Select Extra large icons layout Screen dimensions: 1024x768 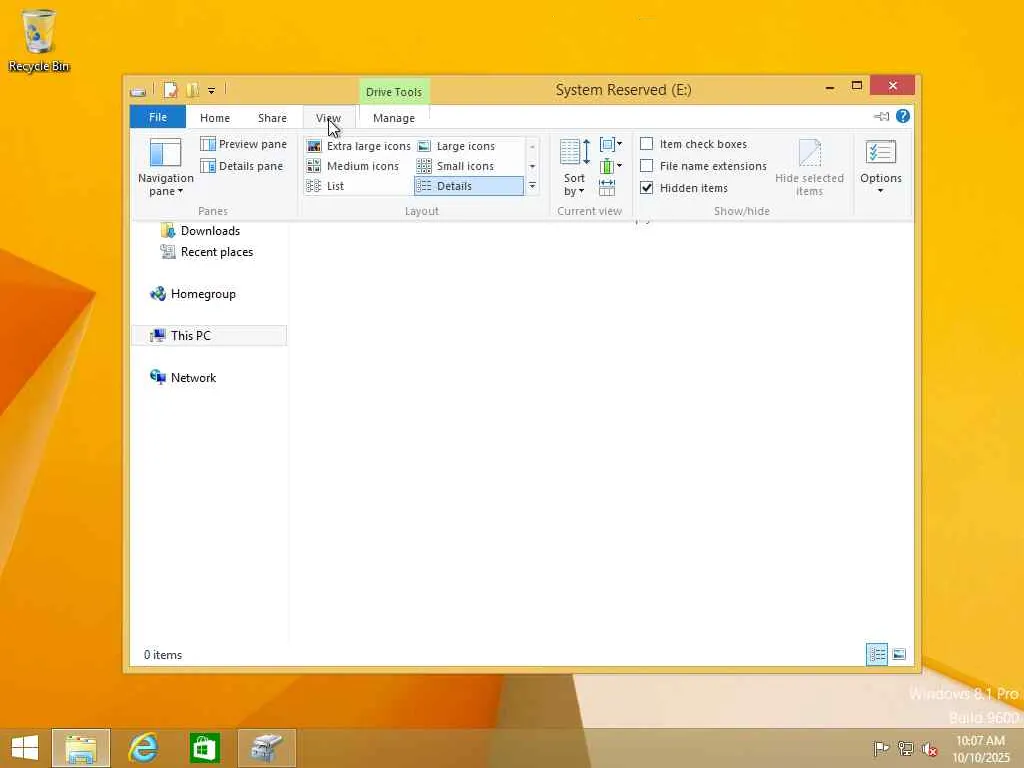(359, 146)
